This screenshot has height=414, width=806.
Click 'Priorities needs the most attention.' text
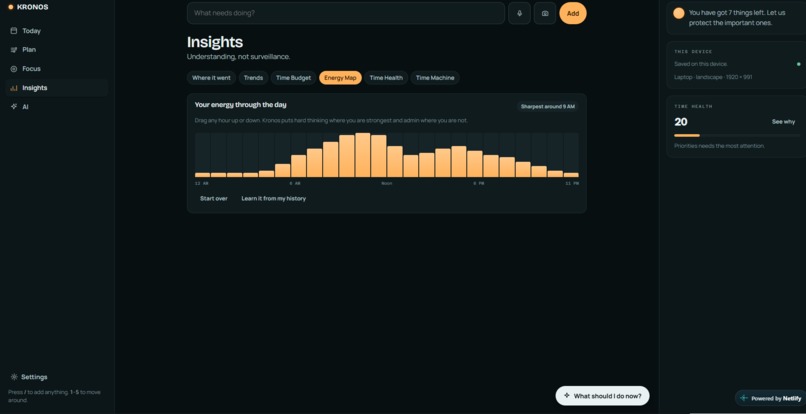click(x=719, y=146)
